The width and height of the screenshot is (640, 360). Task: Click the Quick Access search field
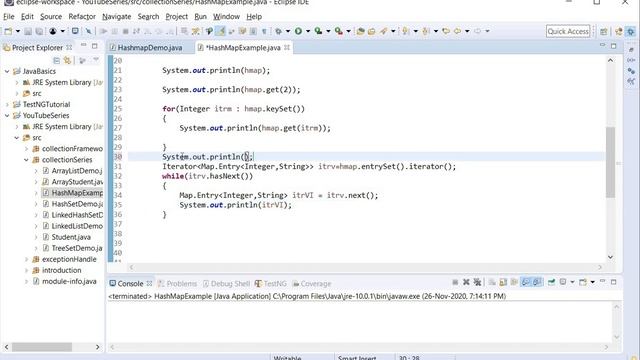(x=568, y=31)
